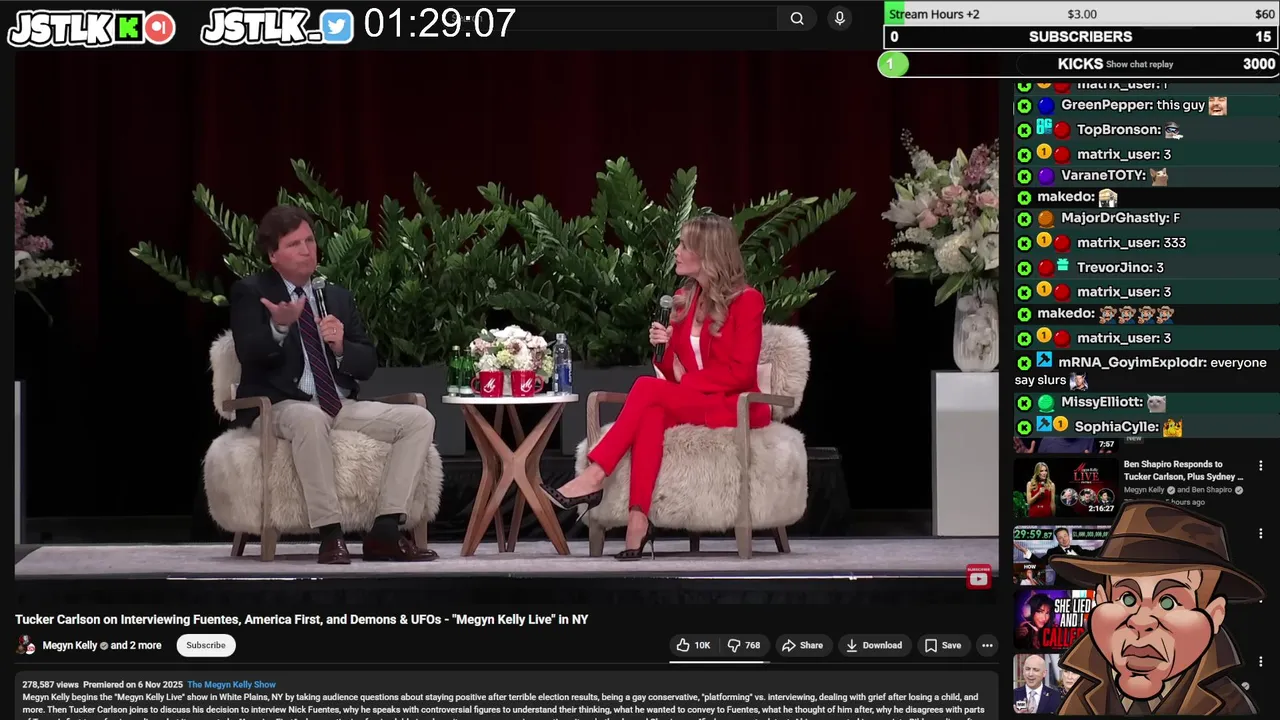Image resolution: width=1280 pixels, height=720 pixels.
Task: Open options menu for Ben Shapiro video
Action: coord(1260,466)
